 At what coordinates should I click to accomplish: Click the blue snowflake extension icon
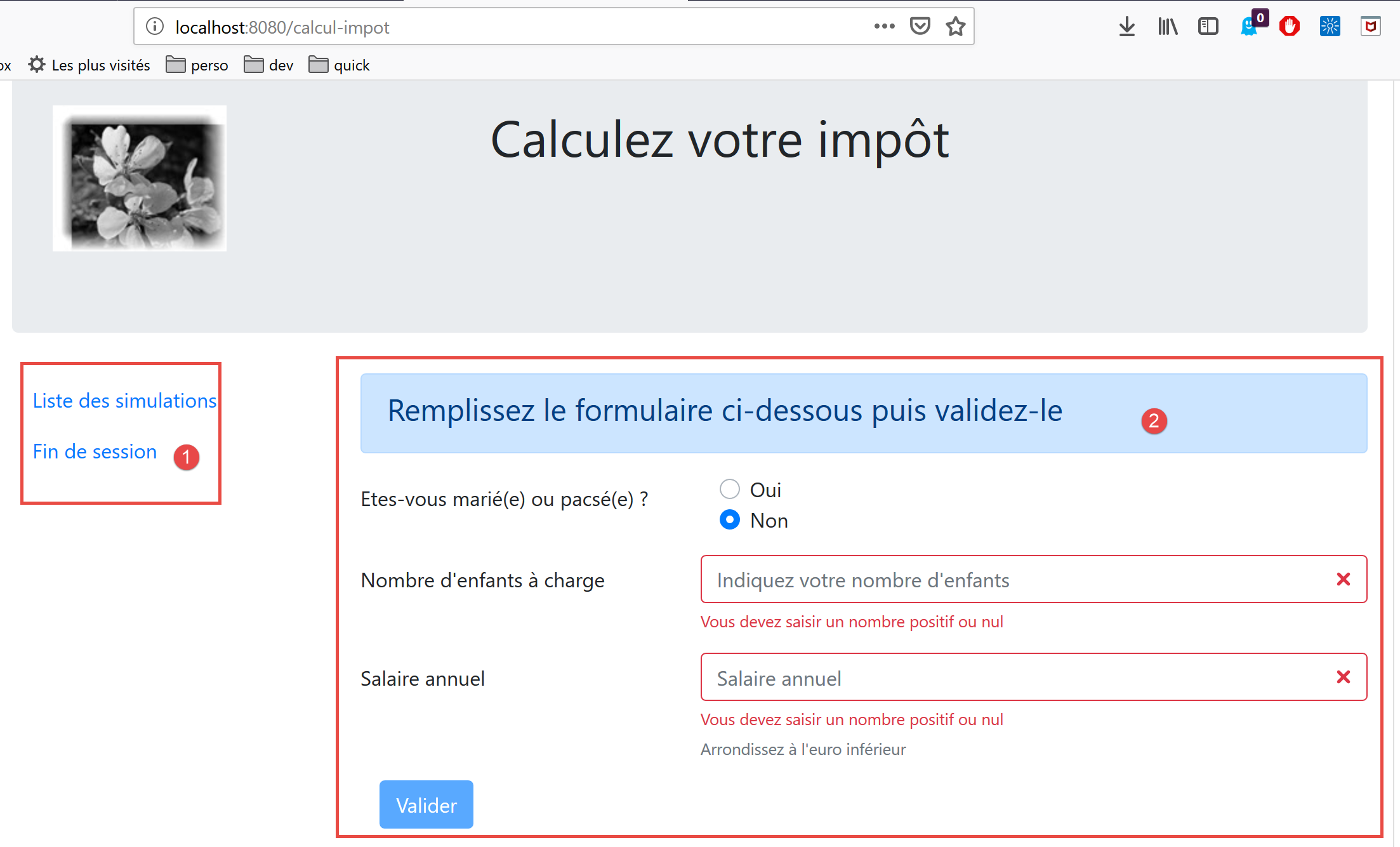coord(1330,27)
